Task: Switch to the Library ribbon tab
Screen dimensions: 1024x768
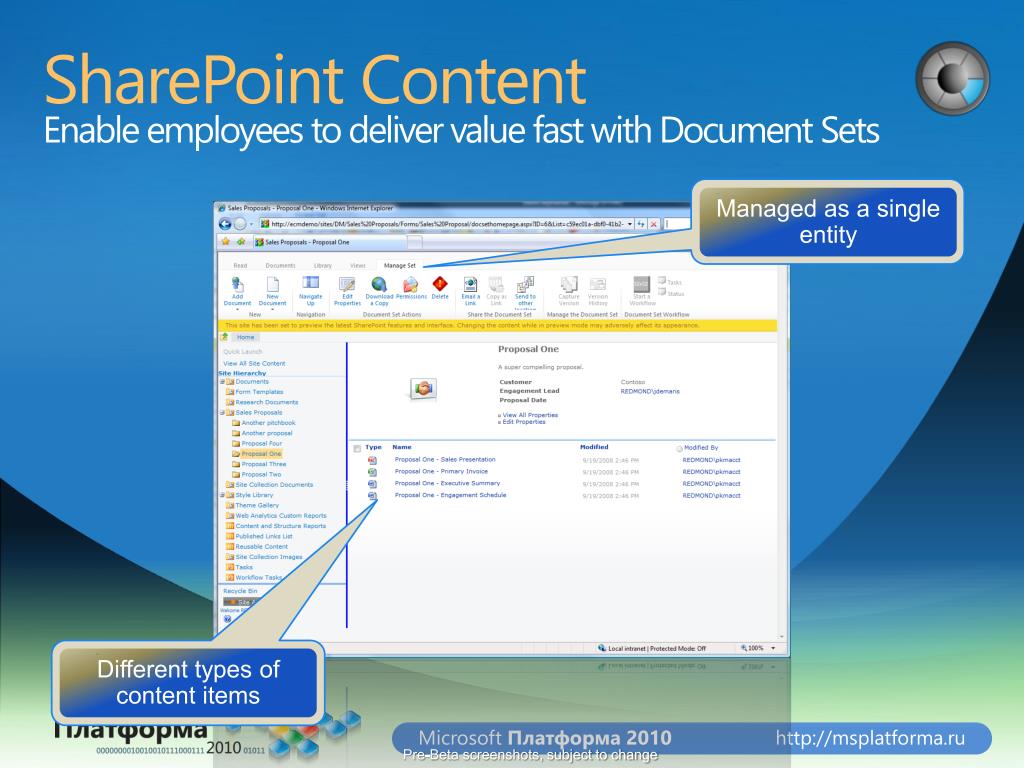Action: point(323,266)
